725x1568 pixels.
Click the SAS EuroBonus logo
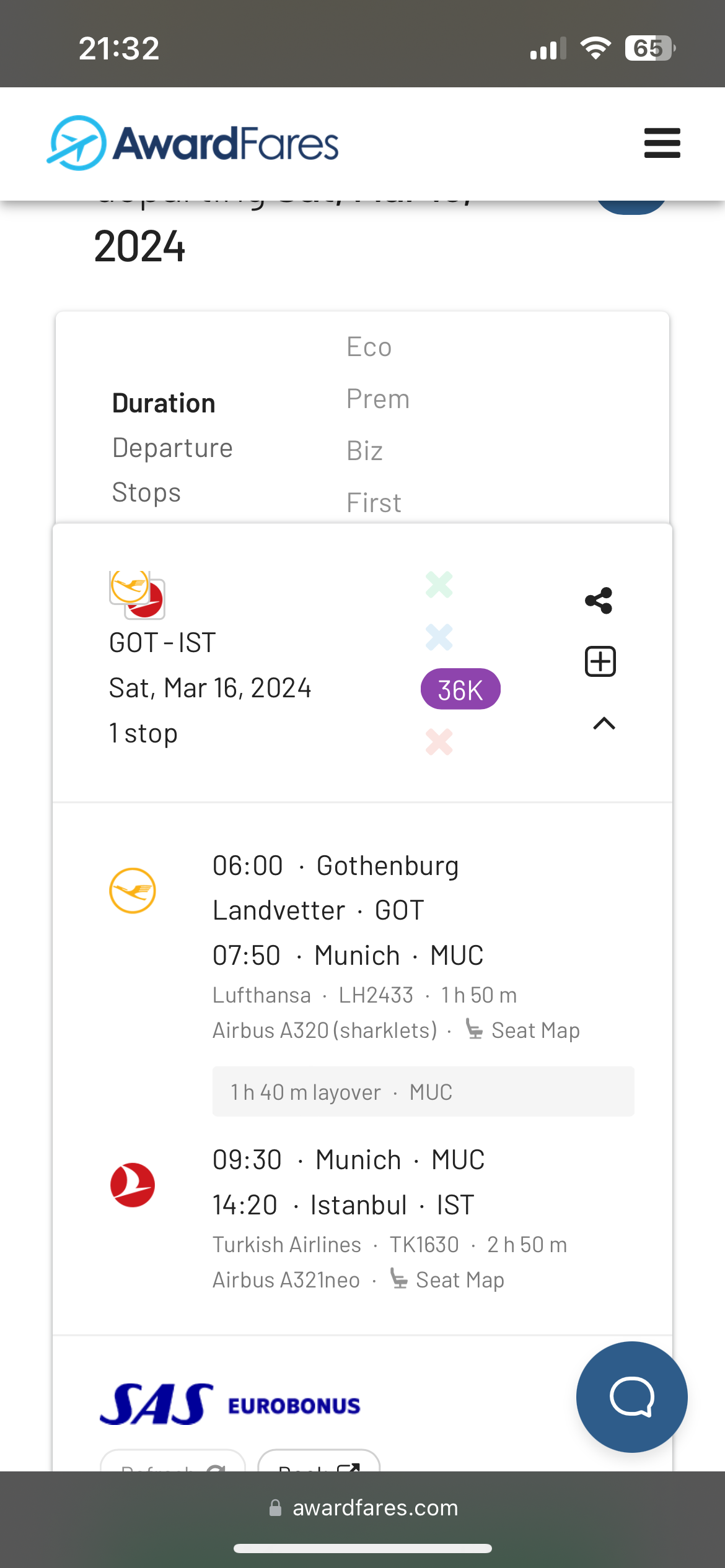(230, 1404)
